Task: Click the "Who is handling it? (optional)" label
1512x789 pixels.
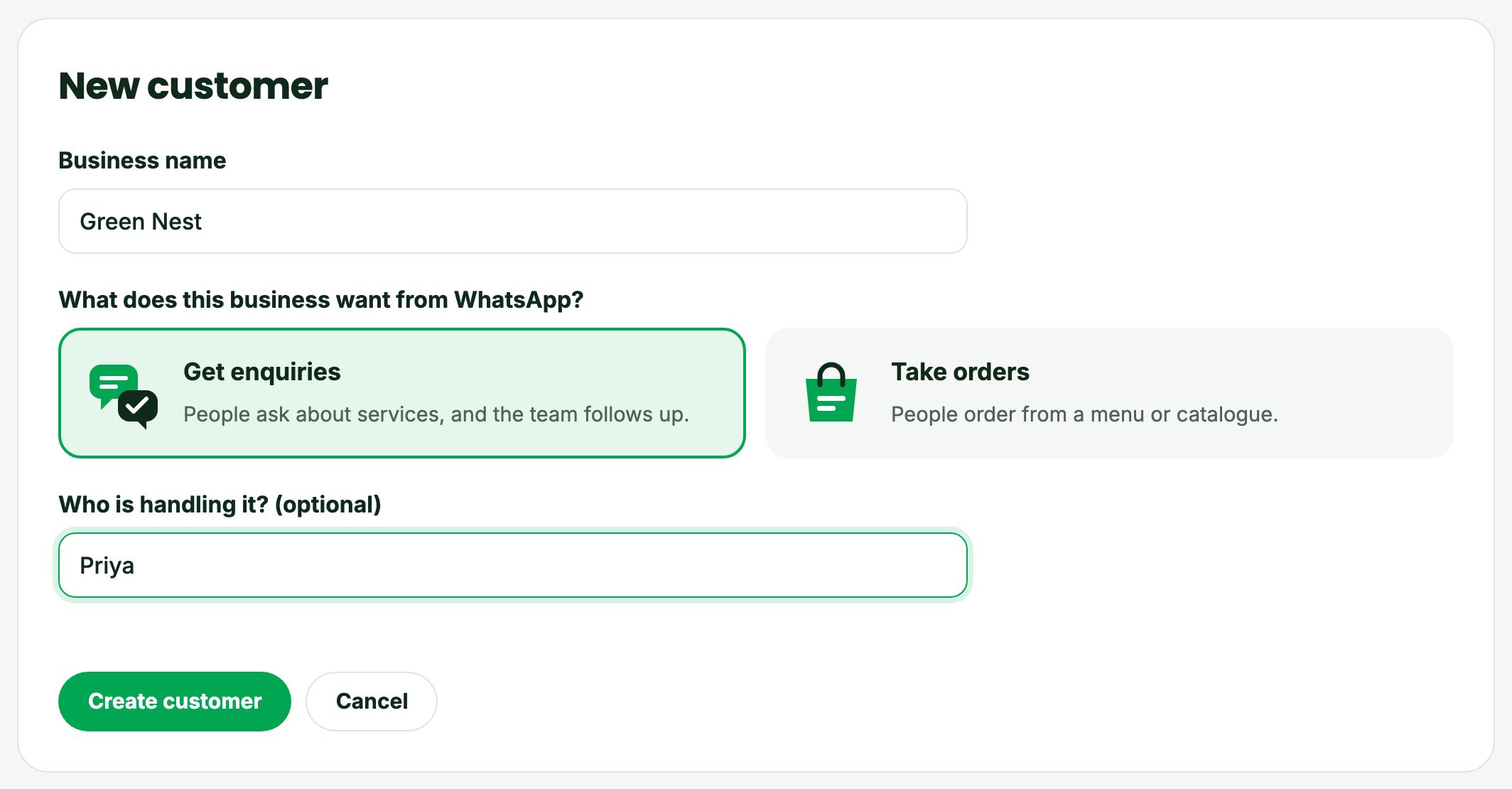Action: coord(220,505)
